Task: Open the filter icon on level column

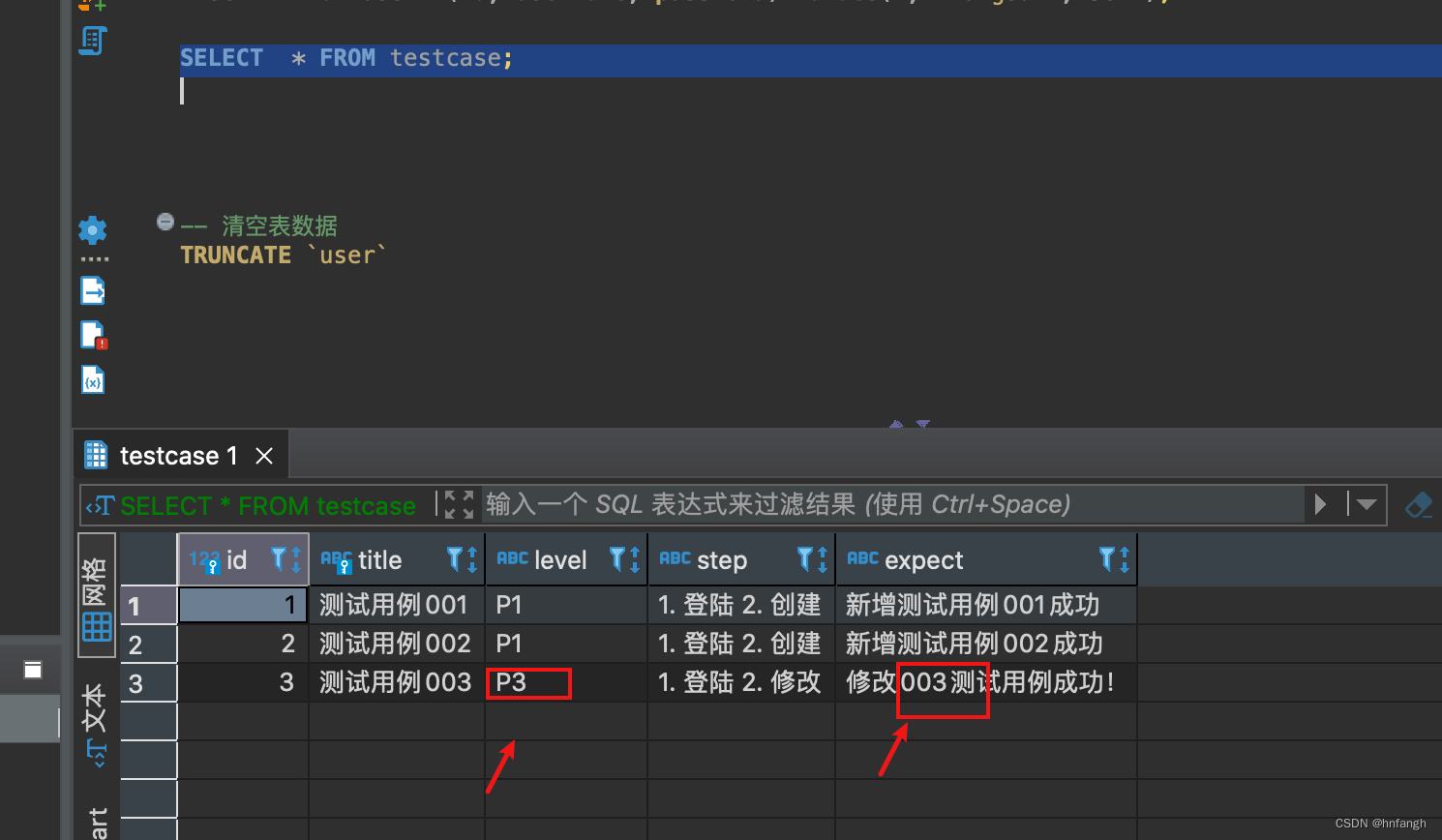Action: (617, 558)
